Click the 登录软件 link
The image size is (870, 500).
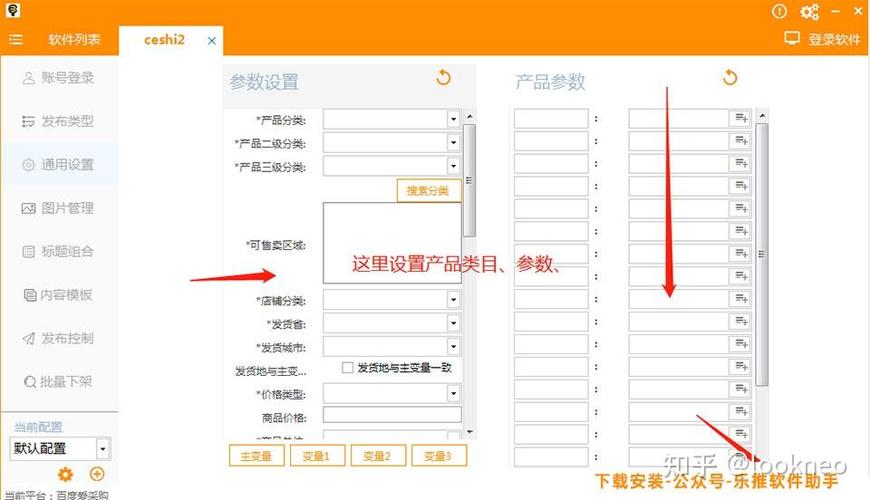tap(834, 39)
